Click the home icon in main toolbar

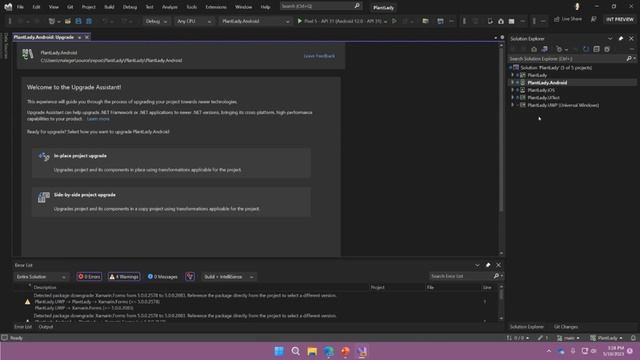tap(501, 21)
